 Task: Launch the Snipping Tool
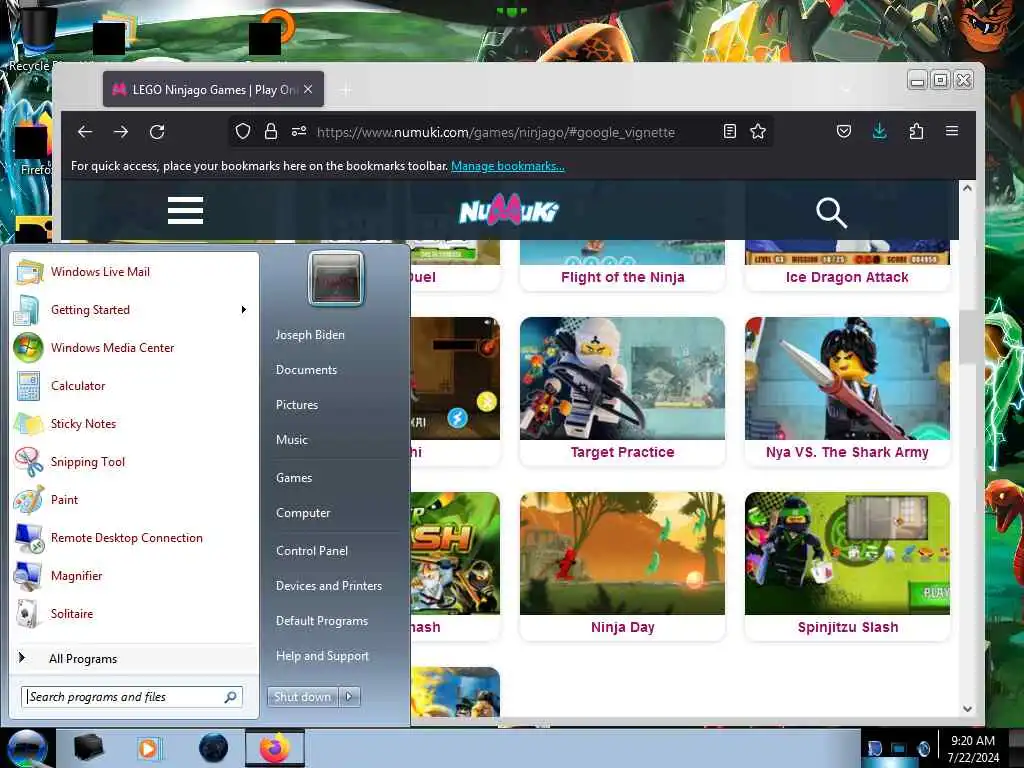134,462
